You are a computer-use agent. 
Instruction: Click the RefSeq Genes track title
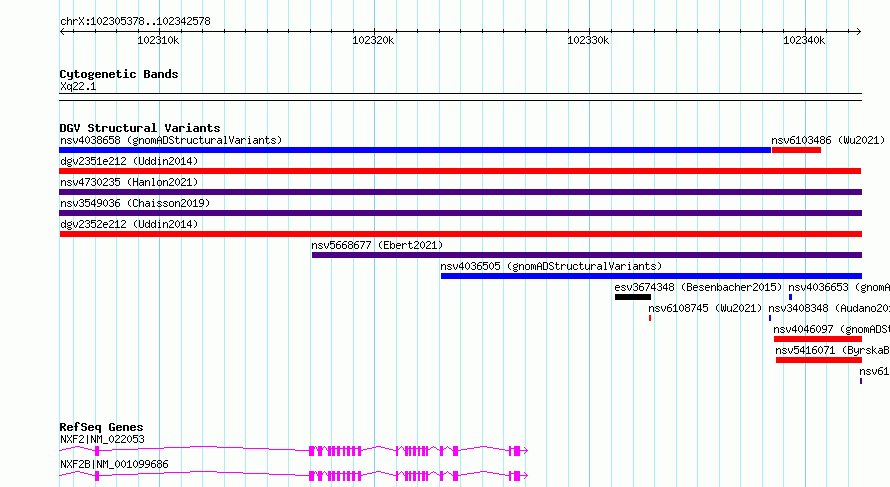(x=101, y=427)
